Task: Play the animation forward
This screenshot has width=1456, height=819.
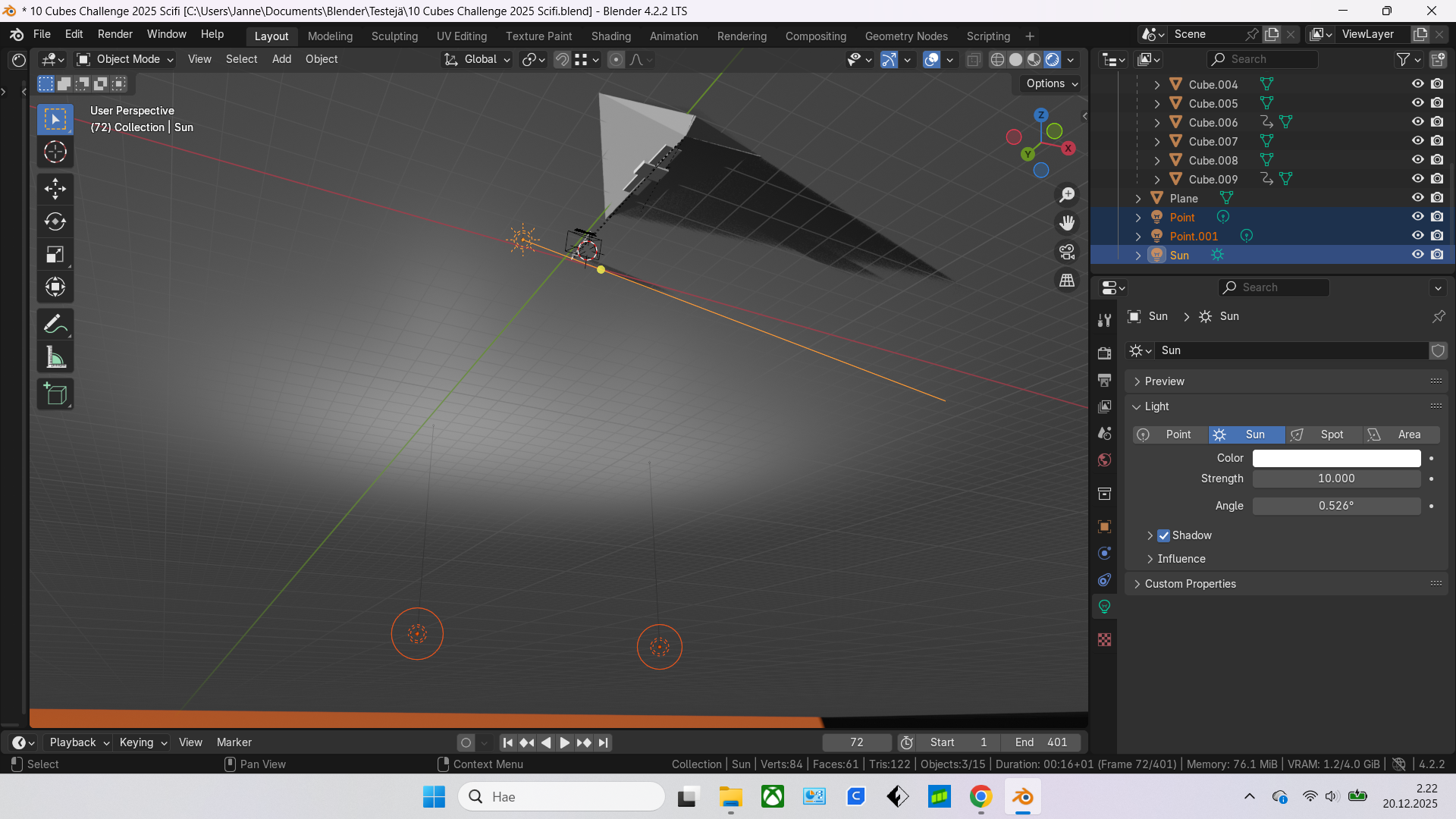Action: [x=564, y=743]
